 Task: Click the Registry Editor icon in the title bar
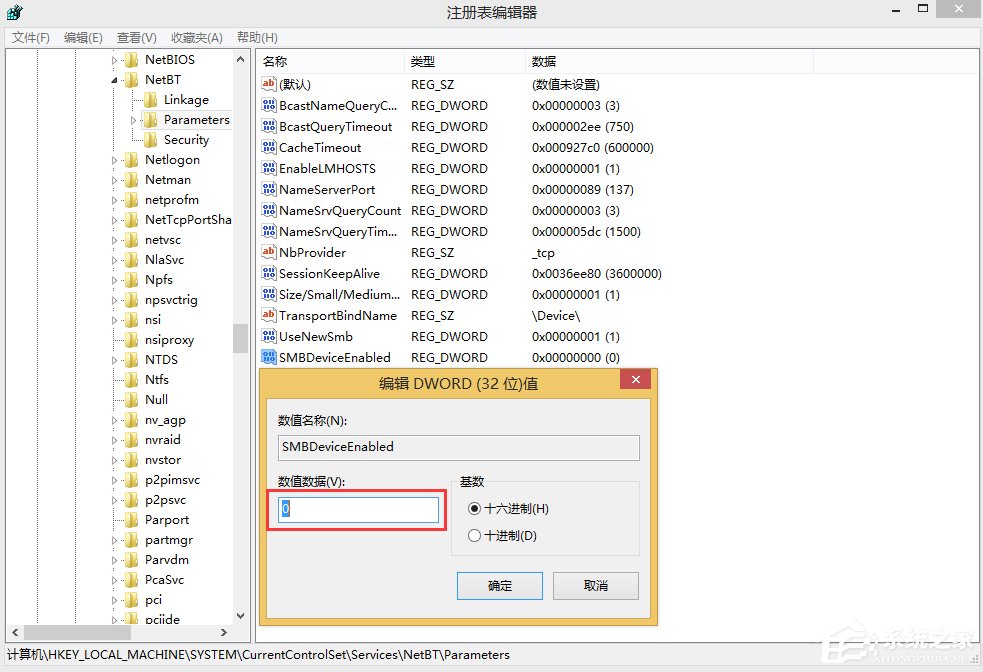click(12, 12)
